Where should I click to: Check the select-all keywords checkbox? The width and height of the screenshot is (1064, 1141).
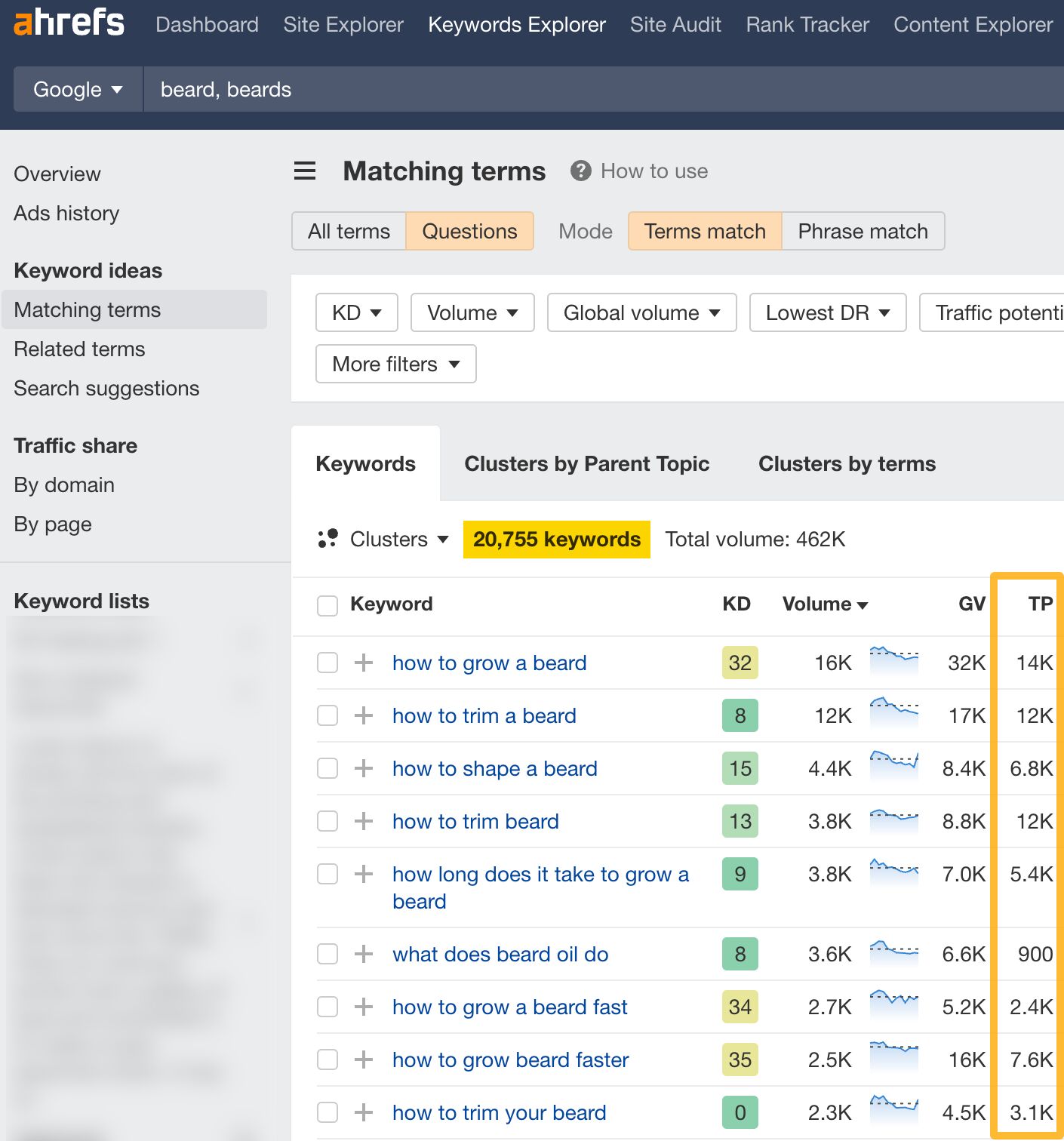pos(328,604)
